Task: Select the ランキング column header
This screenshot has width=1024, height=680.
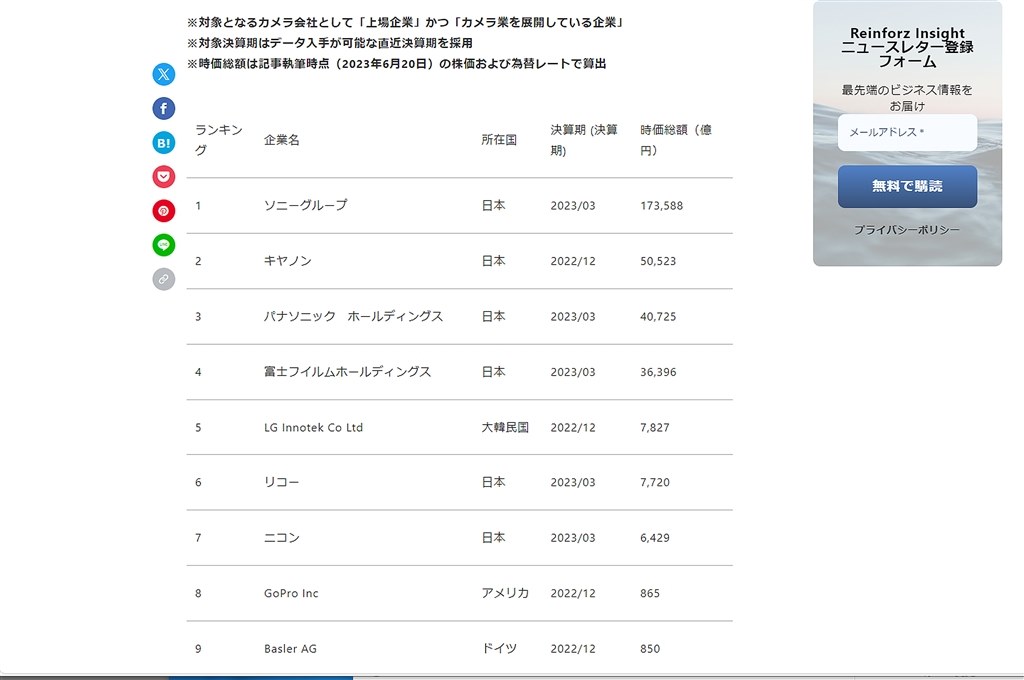Action: (x=219, y=140)
